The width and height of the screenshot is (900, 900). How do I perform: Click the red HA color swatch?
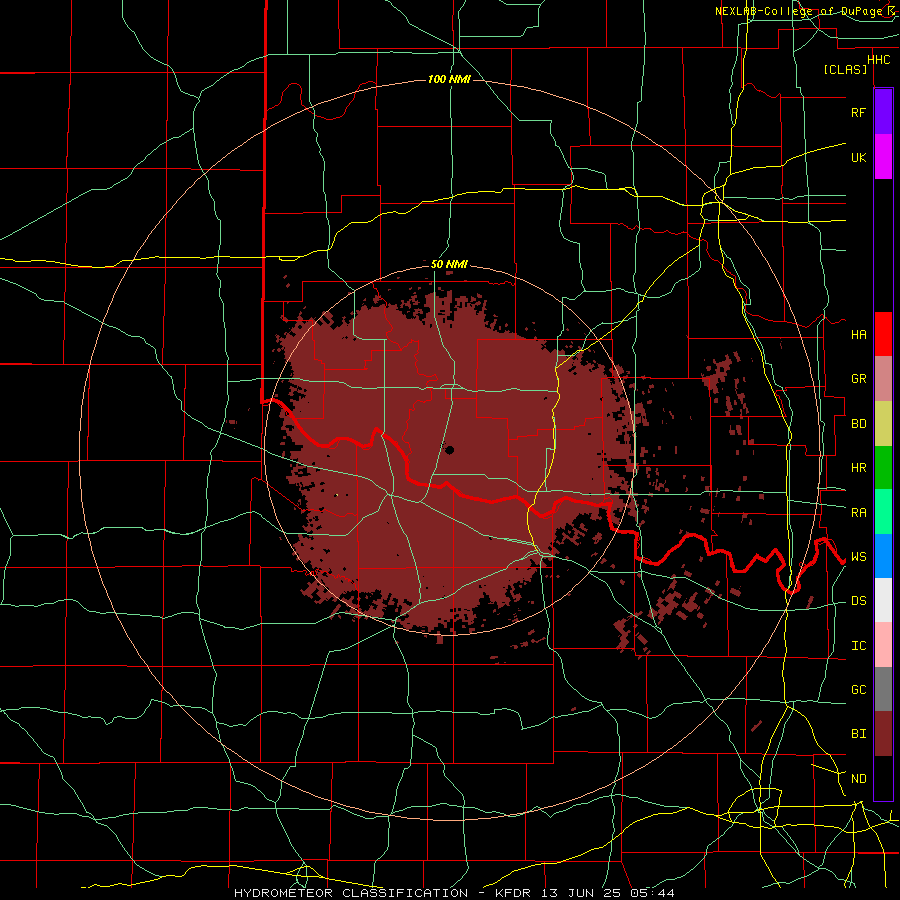coord(883,334)
